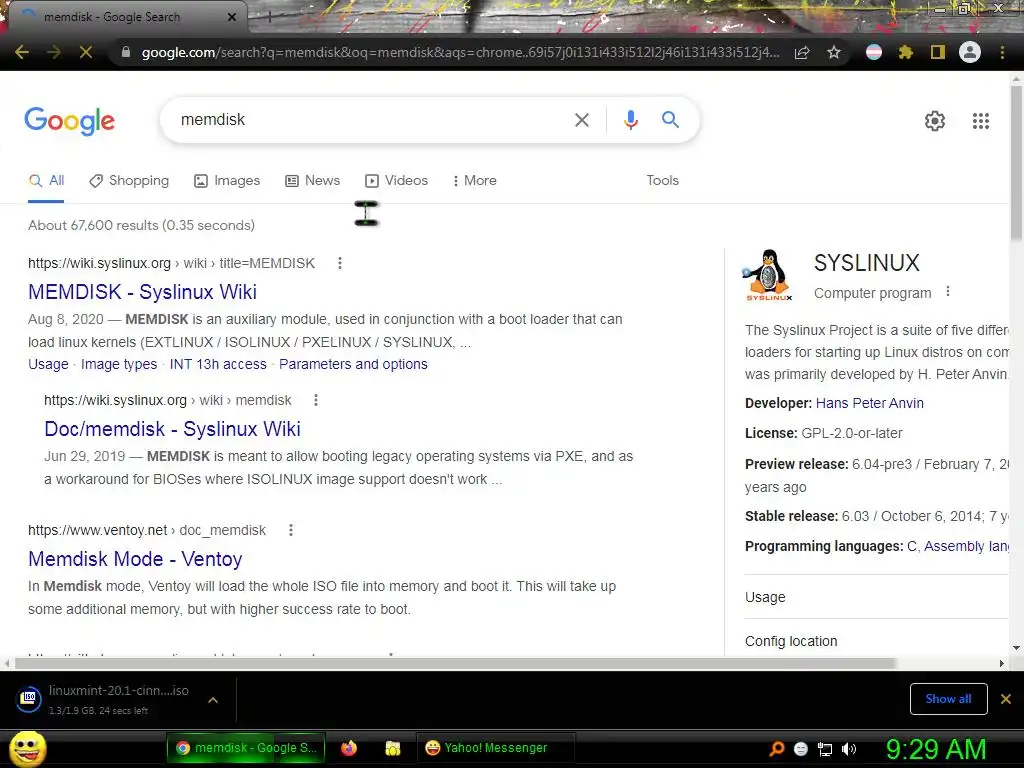The height and width of the screenshot is (768, 1024).
Task: Open the Google apps grid
Action: point(981,121)
